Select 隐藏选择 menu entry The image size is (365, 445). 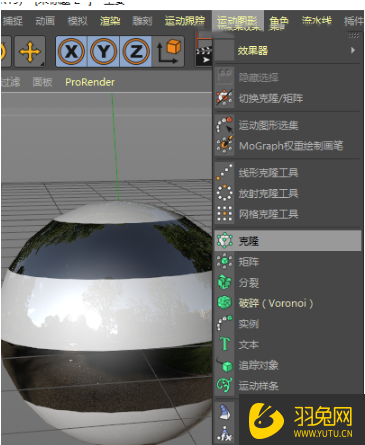click(x=288, y=77)
